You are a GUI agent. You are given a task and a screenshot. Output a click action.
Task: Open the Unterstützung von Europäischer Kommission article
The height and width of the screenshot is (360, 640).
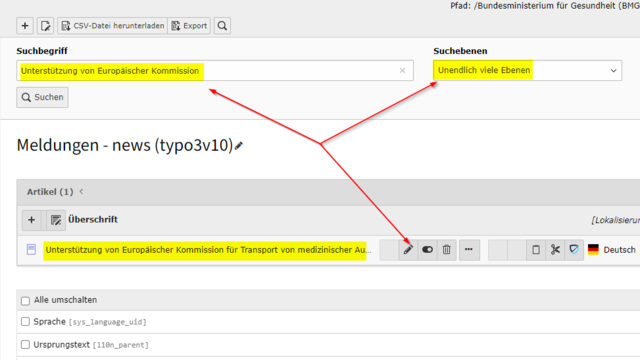(x=208, y=250)
